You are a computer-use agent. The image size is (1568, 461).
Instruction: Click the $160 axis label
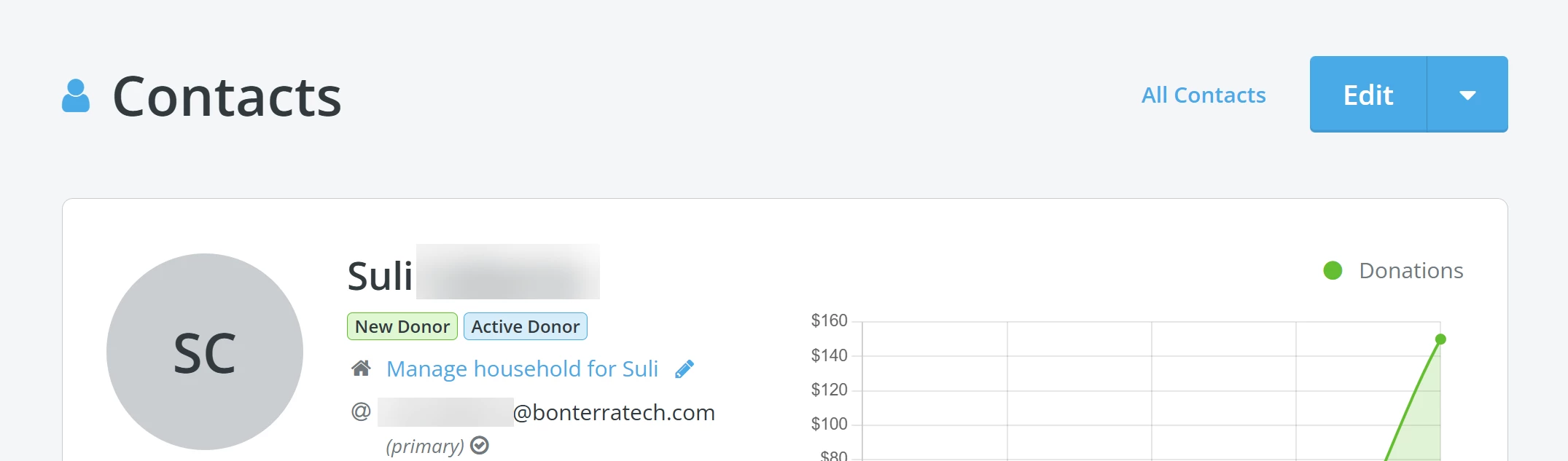(829, 320)
